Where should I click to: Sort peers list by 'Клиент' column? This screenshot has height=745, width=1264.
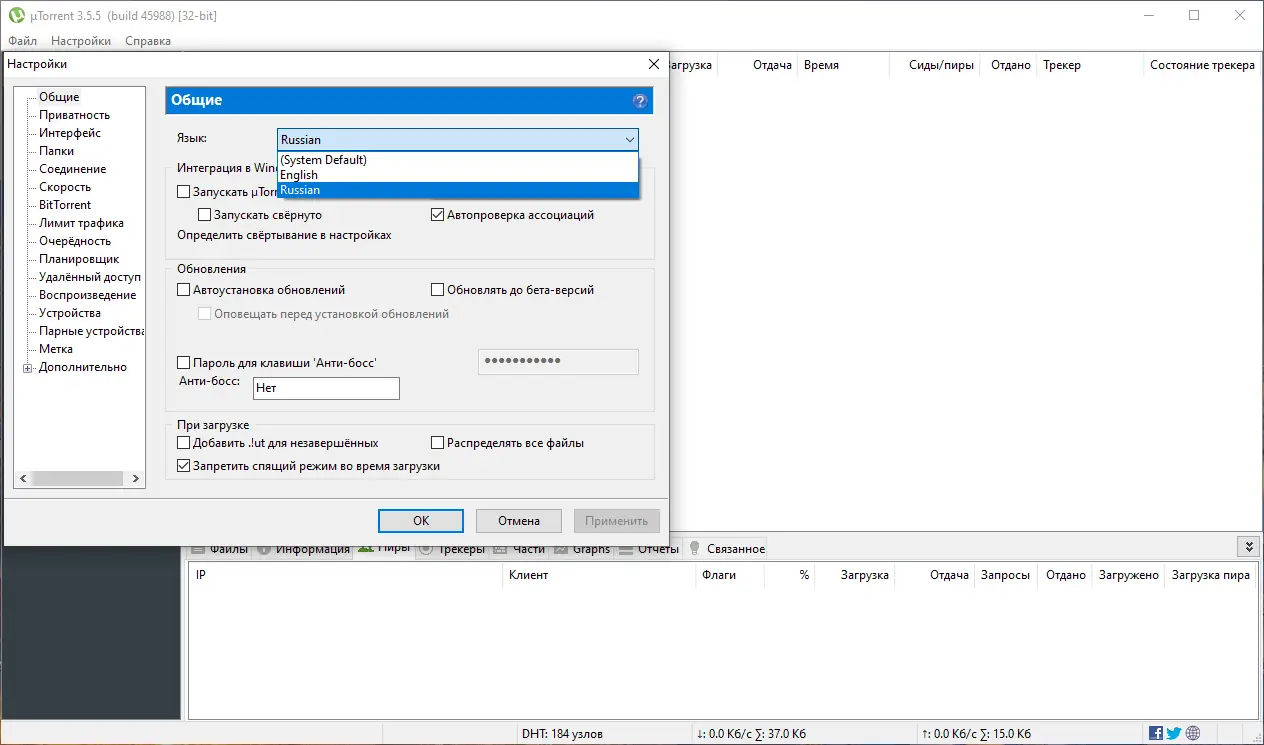coord(597,575)
